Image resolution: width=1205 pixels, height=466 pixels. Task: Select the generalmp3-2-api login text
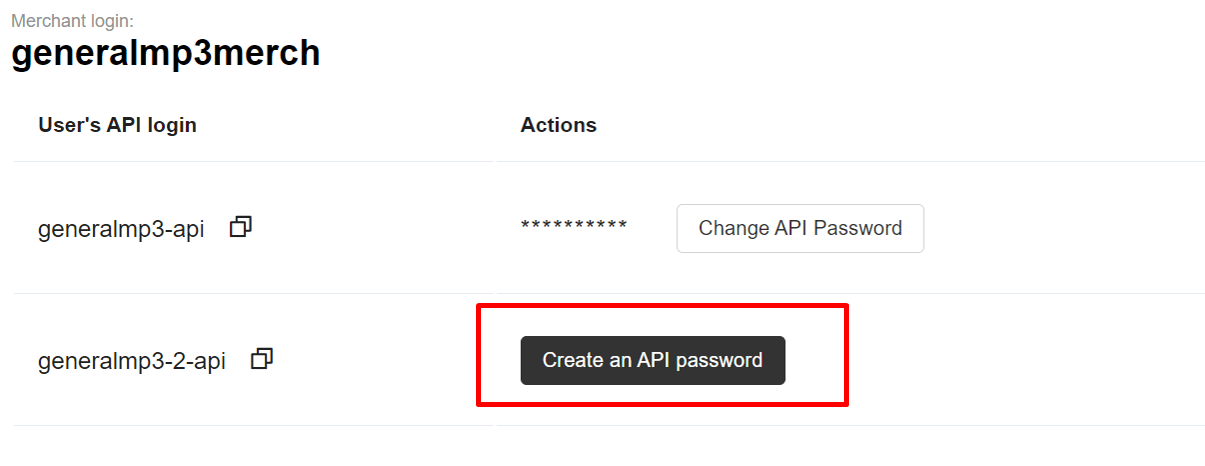coord(132,361)
